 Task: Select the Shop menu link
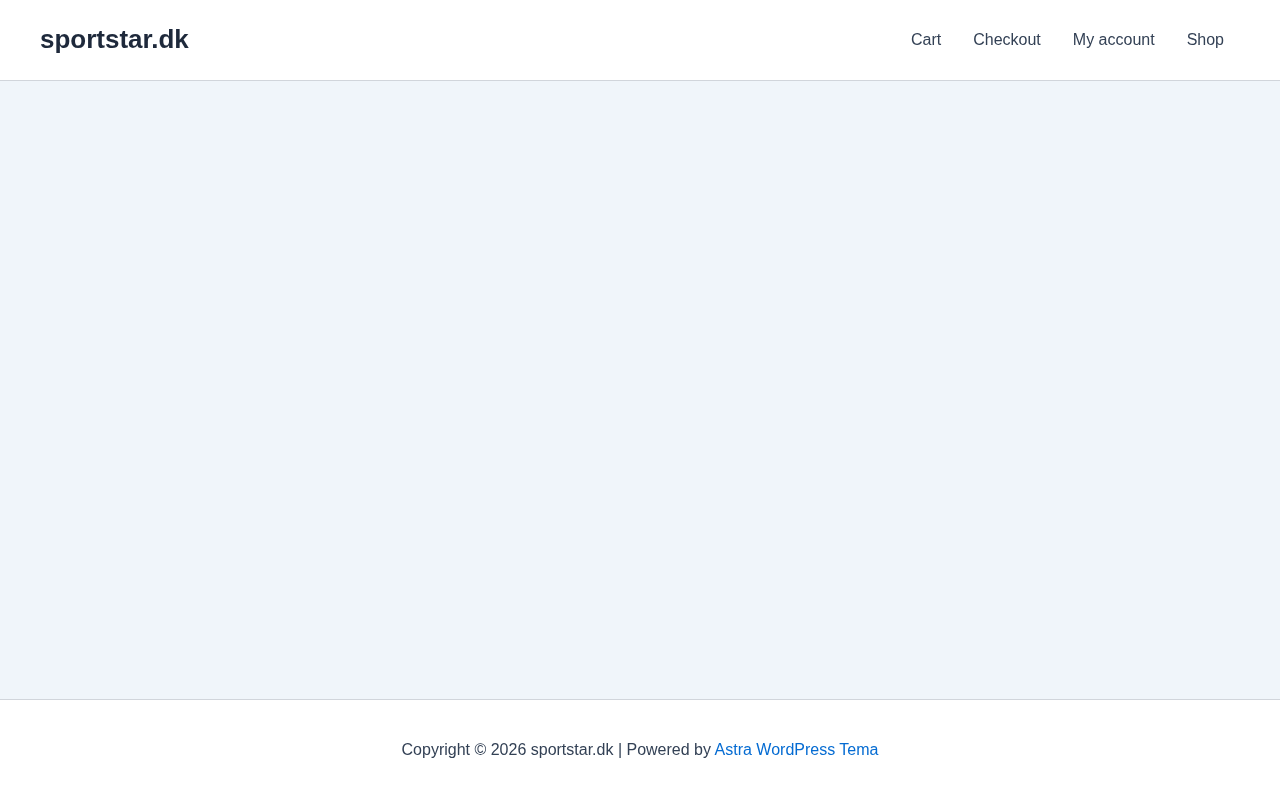(x=1204, y=40)
